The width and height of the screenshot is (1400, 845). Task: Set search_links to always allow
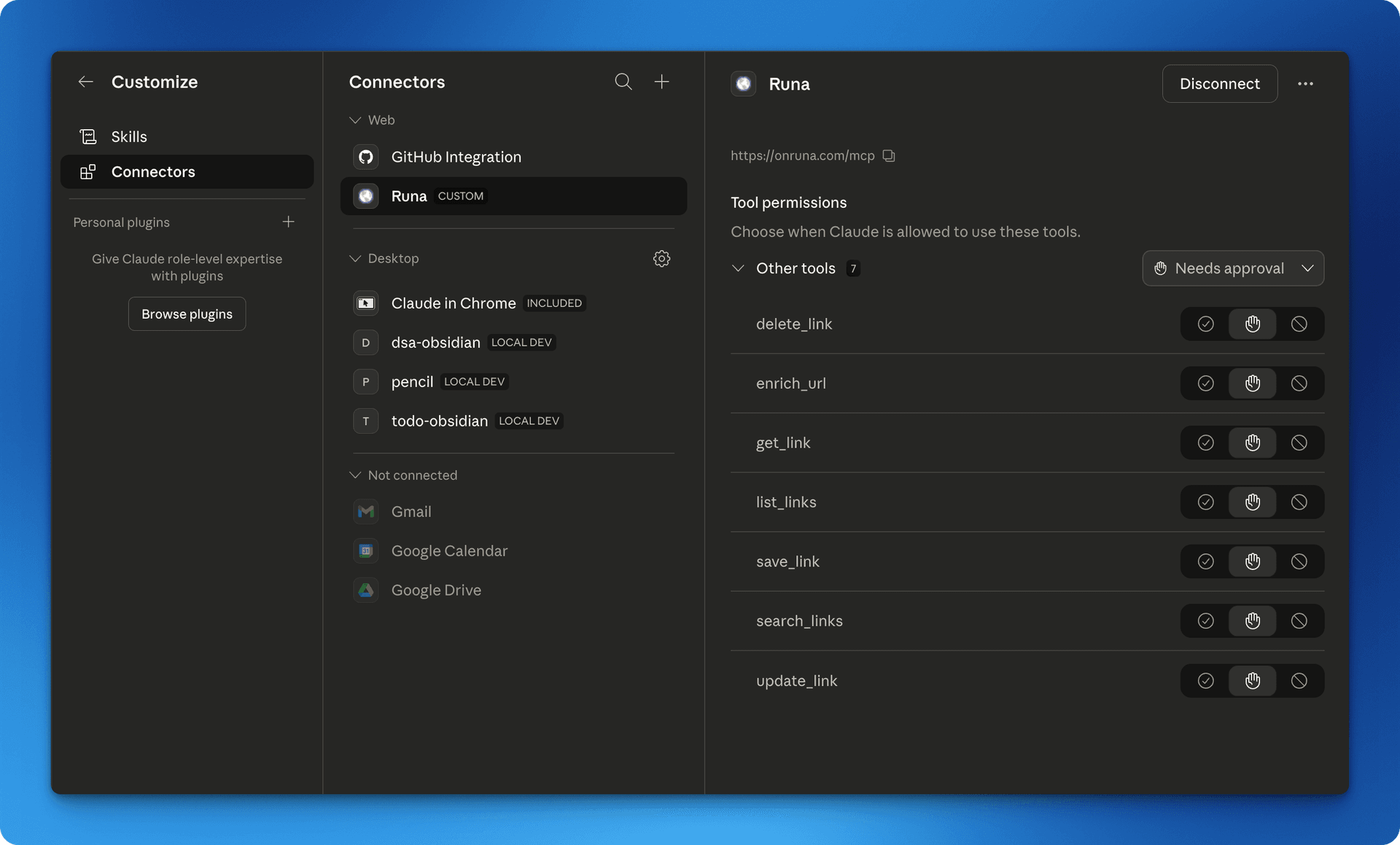[x=1205, y=620]
